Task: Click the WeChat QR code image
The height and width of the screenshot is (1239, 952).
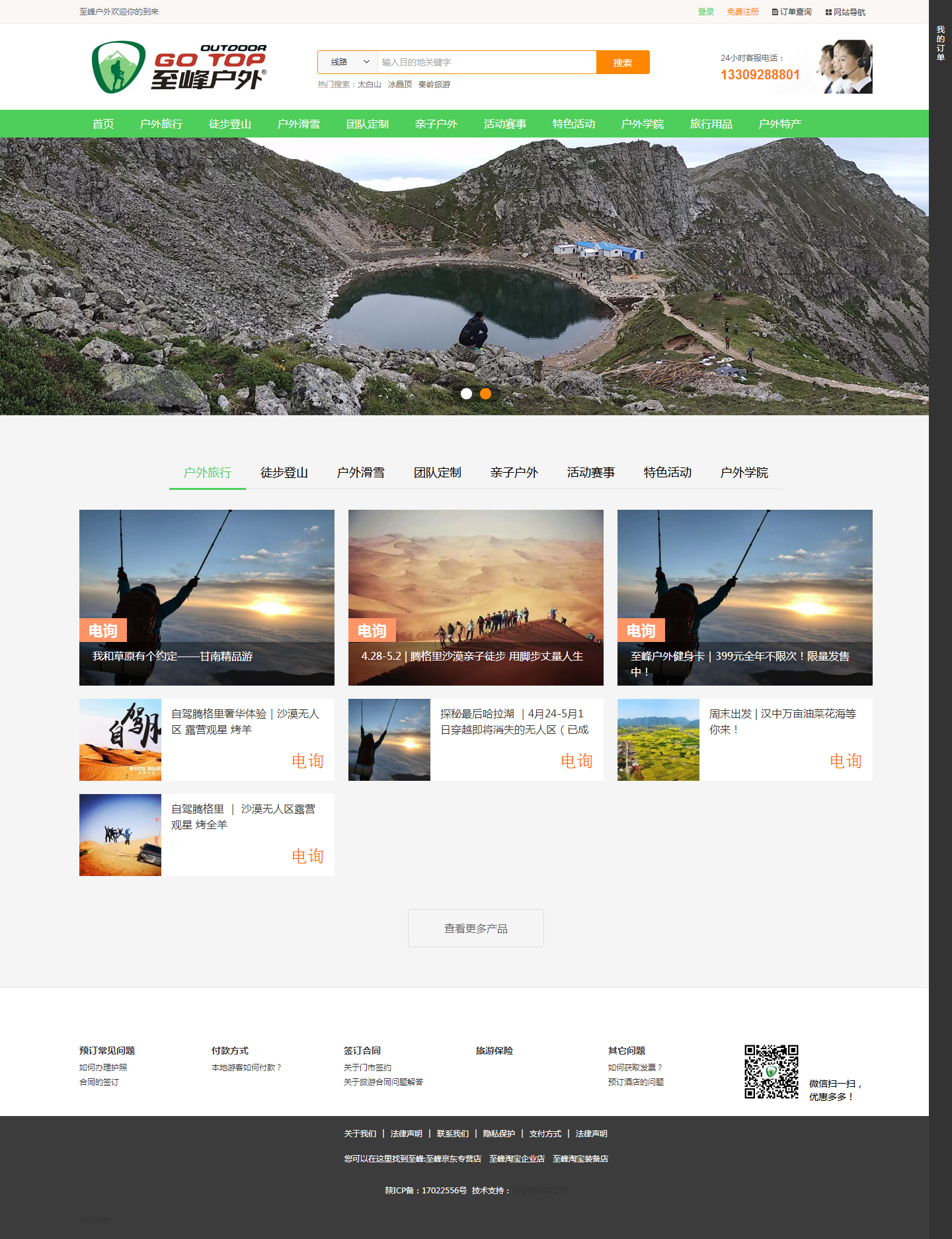Action: coord(772,1072)
